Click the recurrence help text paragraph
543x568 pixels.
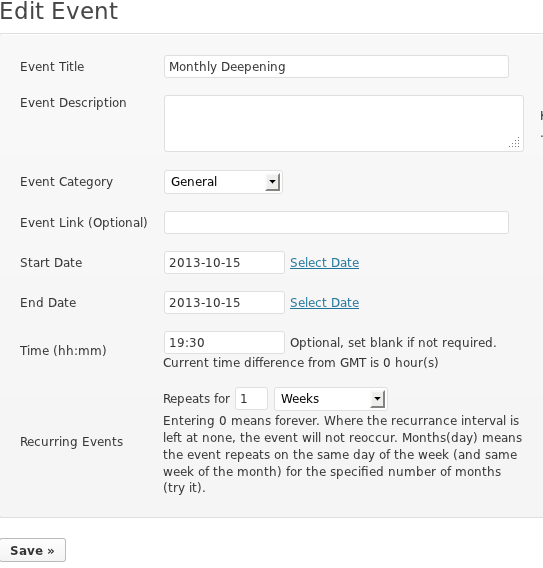point(342,454)
